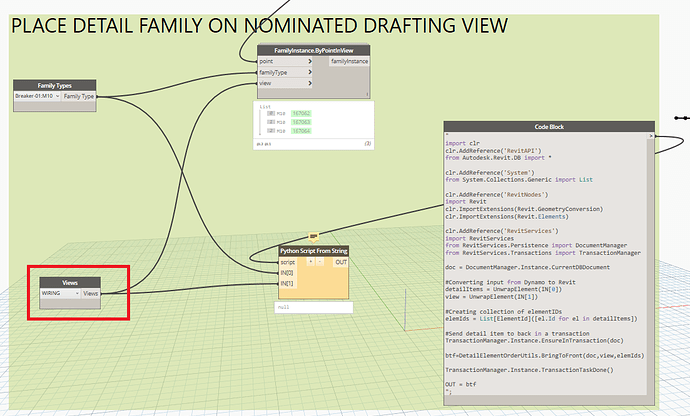The height and width of the screenshot is (416, 690).
Task: Click the 'from Autodesk.Revit.DB import *' line
Action: (x=499, y=158)
